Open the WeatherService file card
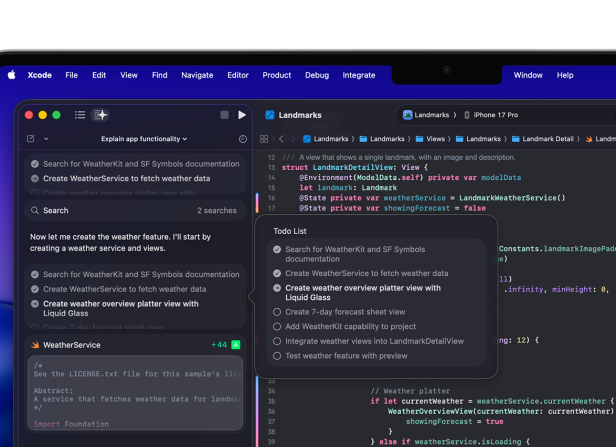Image resolution: width=616 pixels, height=447 pixels. (136, 345)
